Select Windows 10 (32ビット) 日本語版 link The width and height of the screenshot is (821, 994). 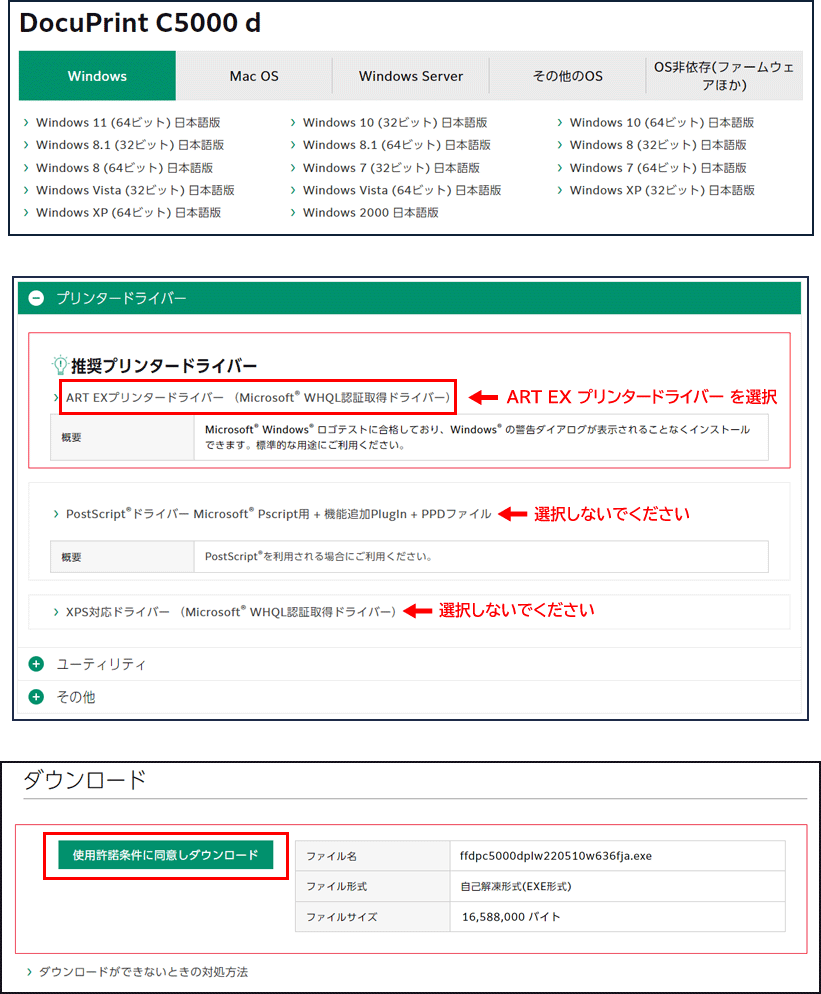click(395, 123)
